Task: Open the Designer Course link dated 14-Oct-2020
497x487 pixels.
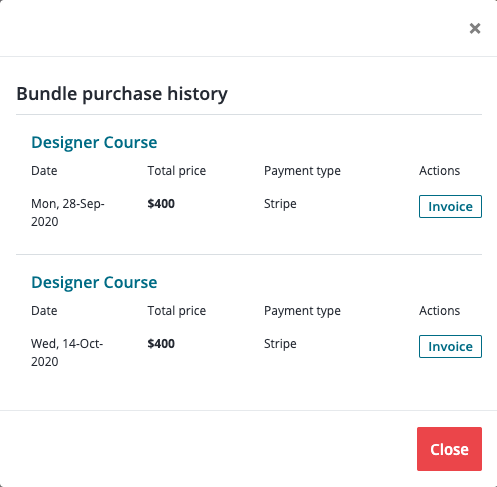Action: (94, 283)
